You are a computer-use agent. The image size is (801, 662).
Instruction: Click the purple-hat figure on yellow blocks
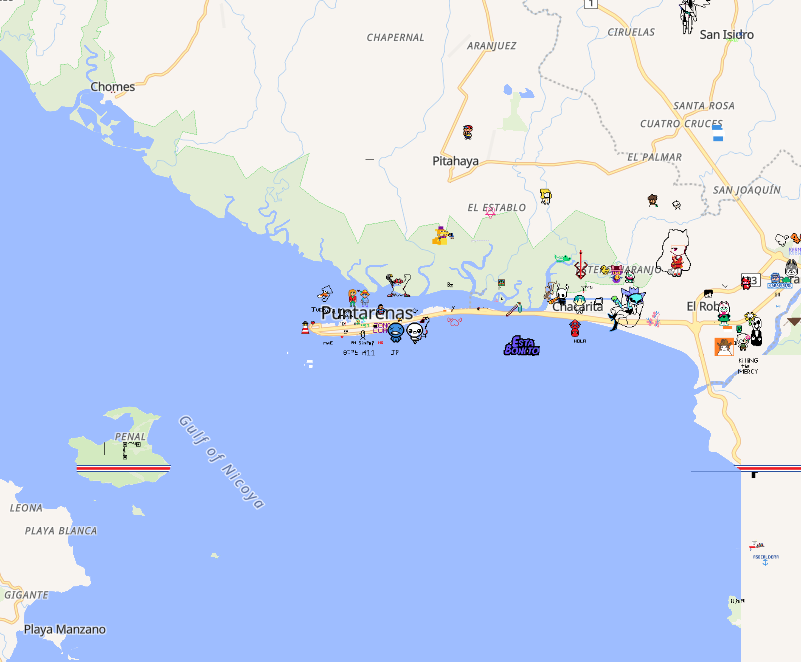click(x=442, y=235)
